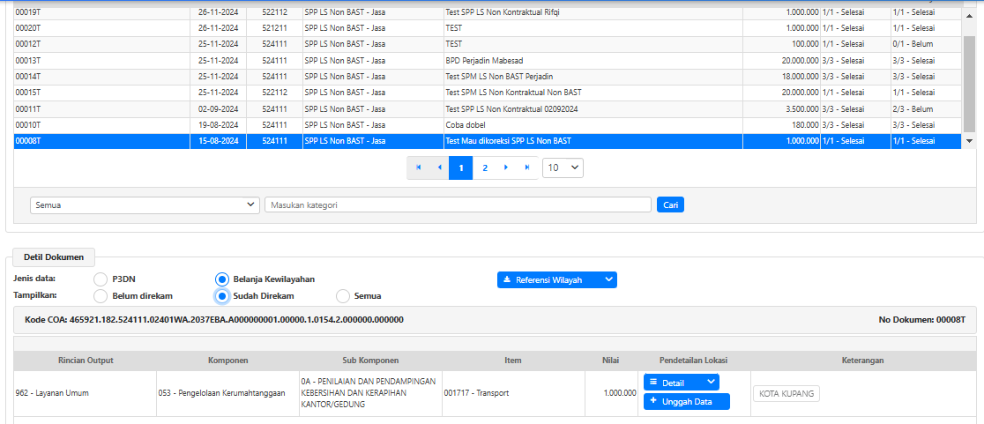The width and height of the screenshot is (984, 424).
Task: Open the Detil Dokumen tab
Action: [x=54, y=258]
